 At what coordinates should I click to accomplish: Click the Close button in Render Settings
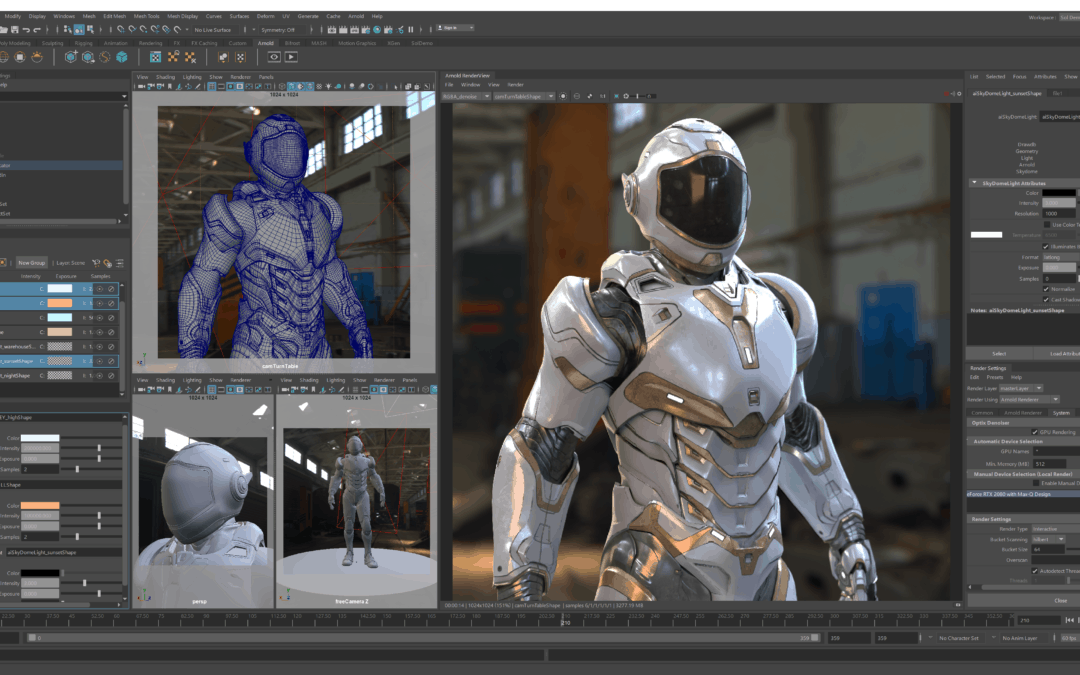[1061, 601]
